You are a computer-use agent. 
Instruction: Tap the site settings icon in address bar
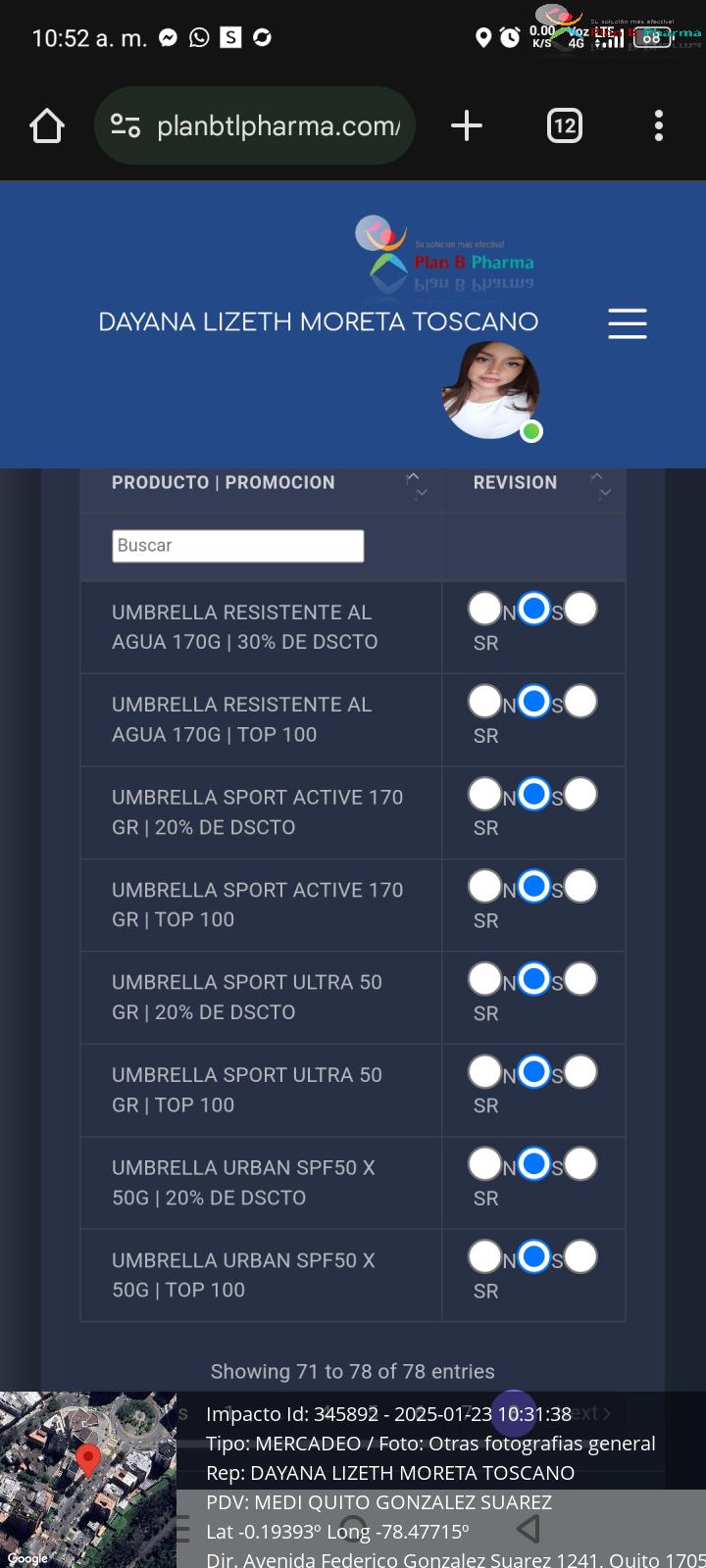126,125
